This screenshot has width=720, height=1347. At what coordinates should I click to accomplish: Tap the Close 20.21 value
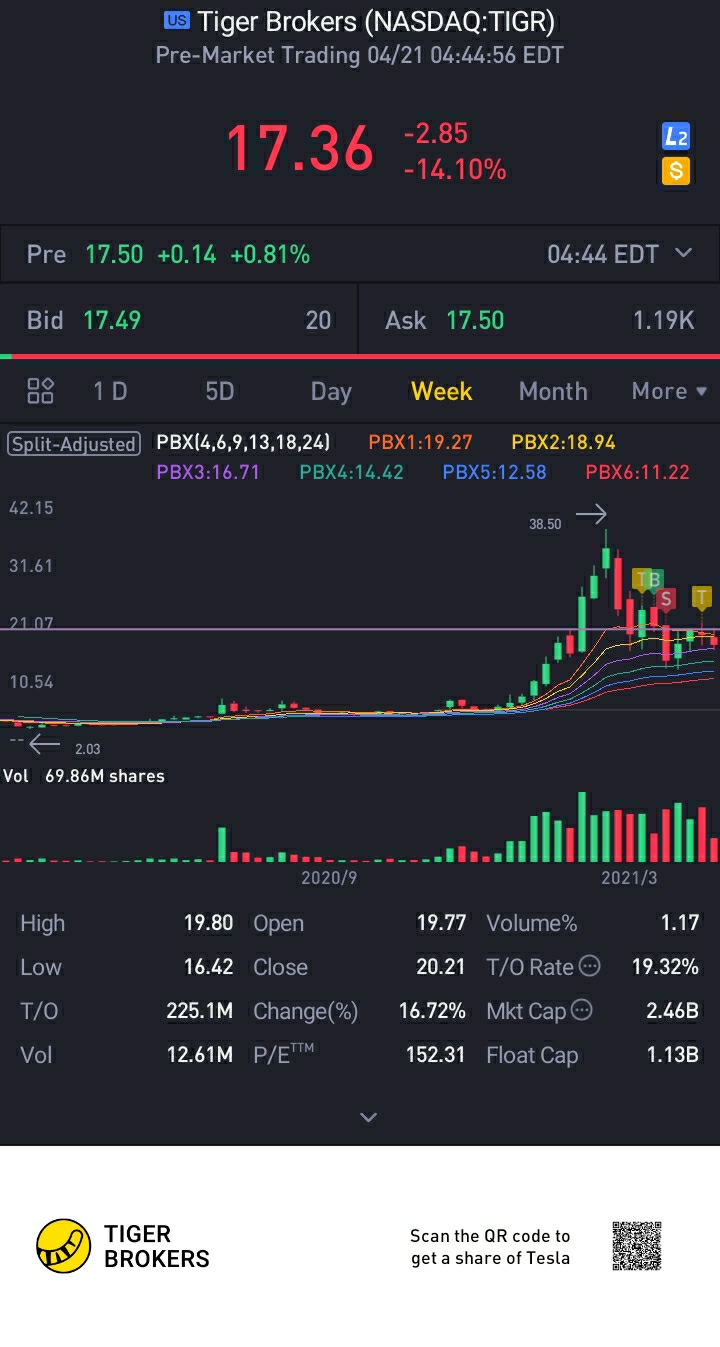pyautogui.click(x=441, y=967)
